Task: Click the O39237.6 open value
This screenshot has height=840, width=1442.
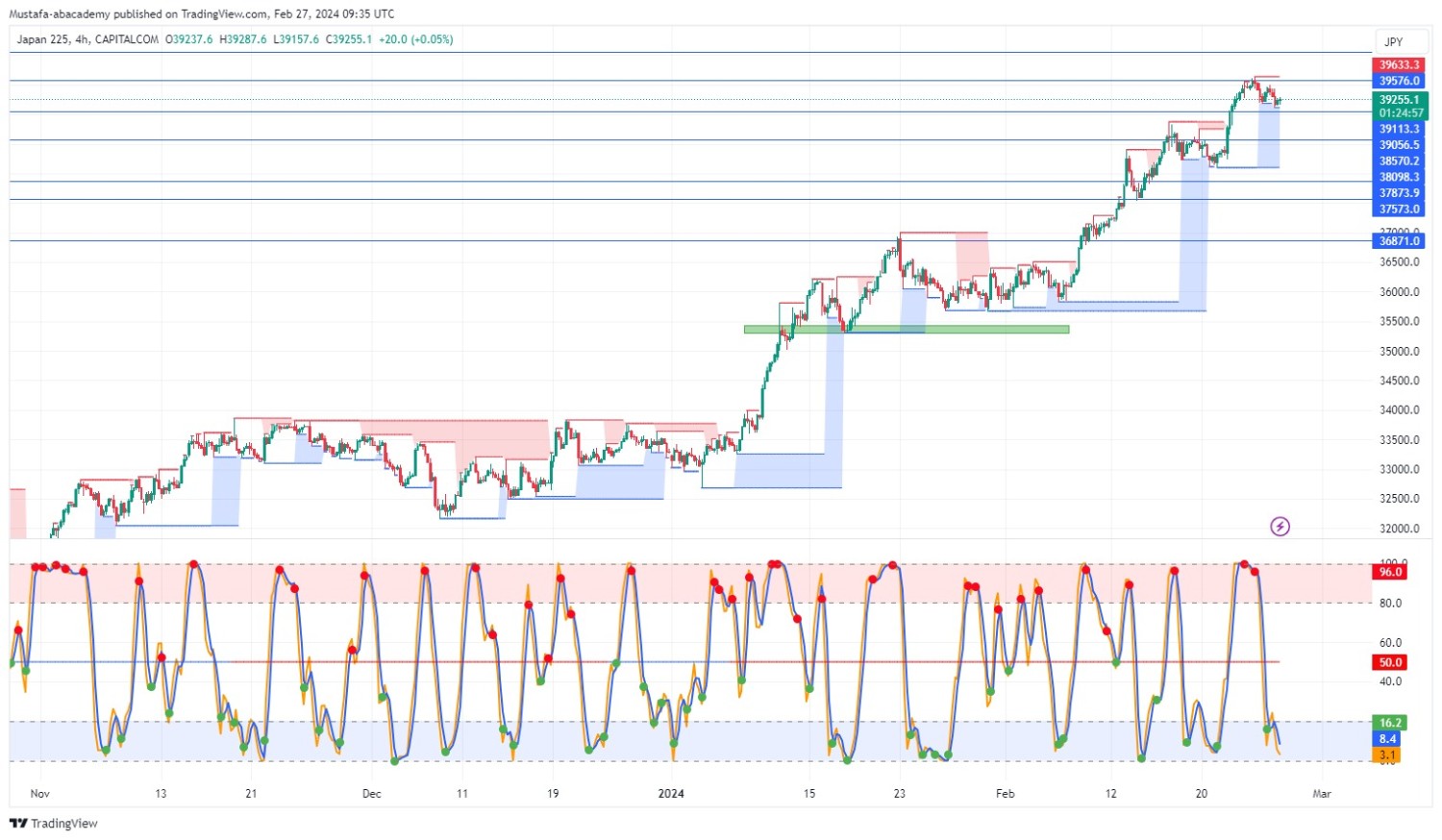Action: [189, 39]
